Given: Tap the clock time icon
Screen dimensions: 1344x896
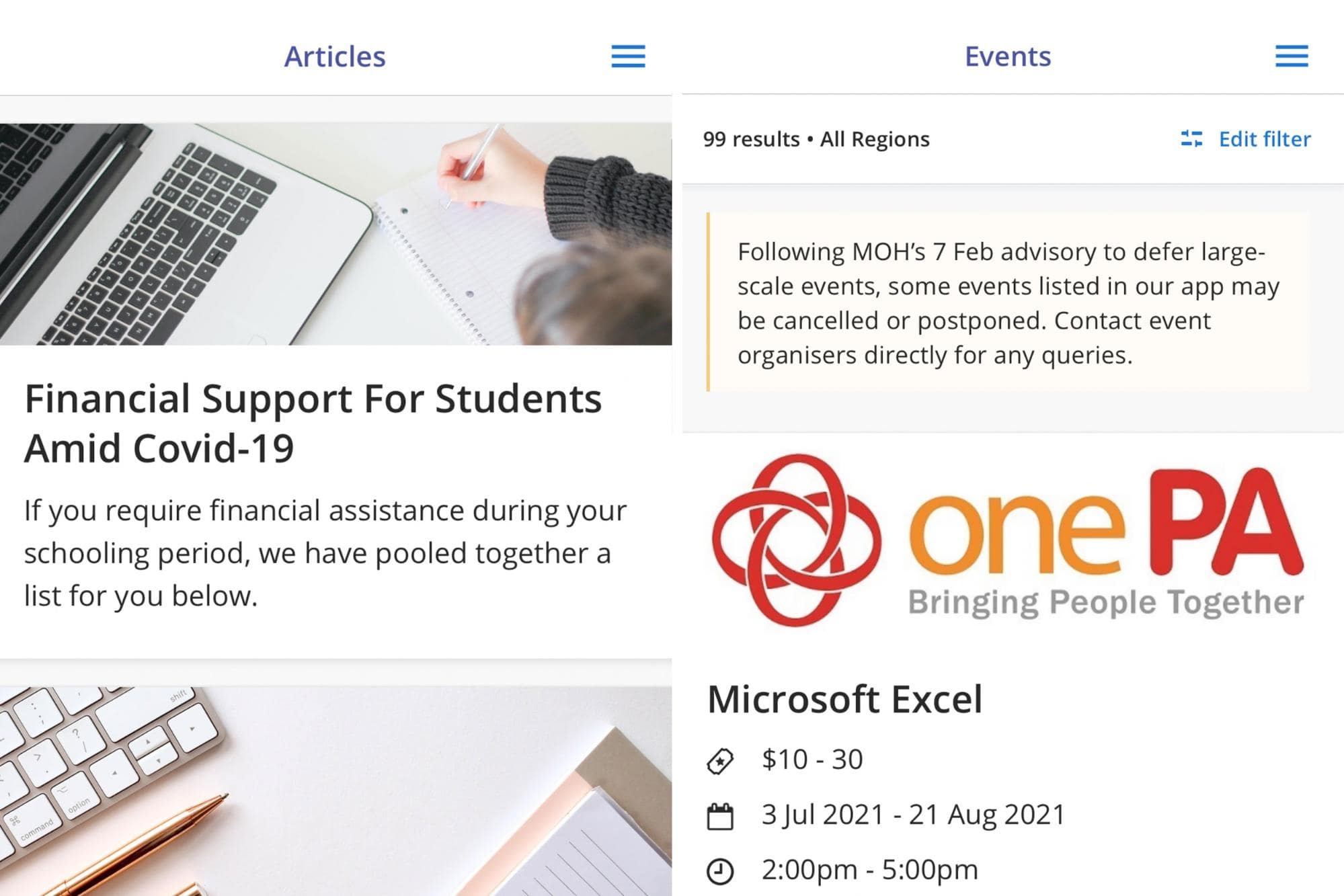Looking at the screenshot, I should 720,871.
